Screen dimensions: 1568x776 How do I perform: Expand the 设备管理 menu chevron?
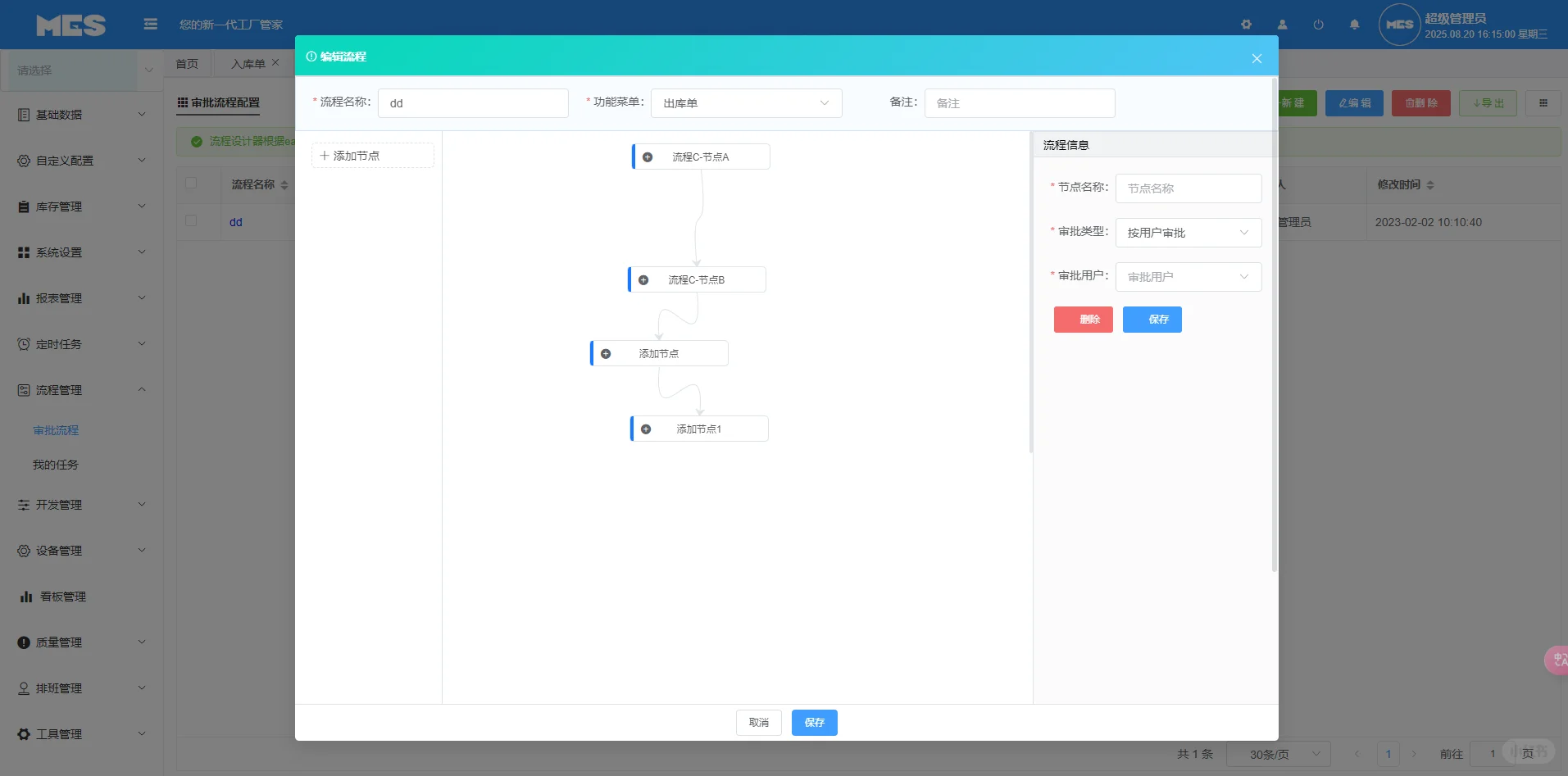[x=142, y=550]
